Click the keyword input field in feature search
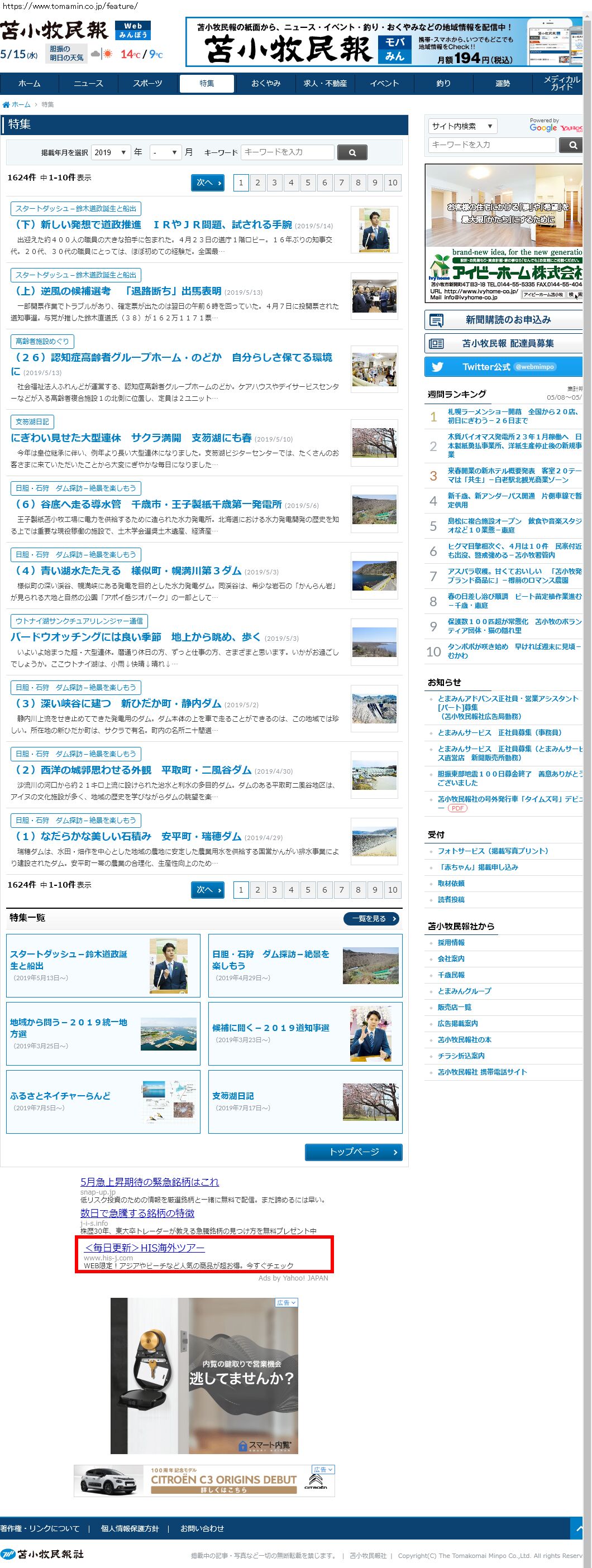Image resolution: width=592 pixels, height=1568 pixels. coord(288,152)
